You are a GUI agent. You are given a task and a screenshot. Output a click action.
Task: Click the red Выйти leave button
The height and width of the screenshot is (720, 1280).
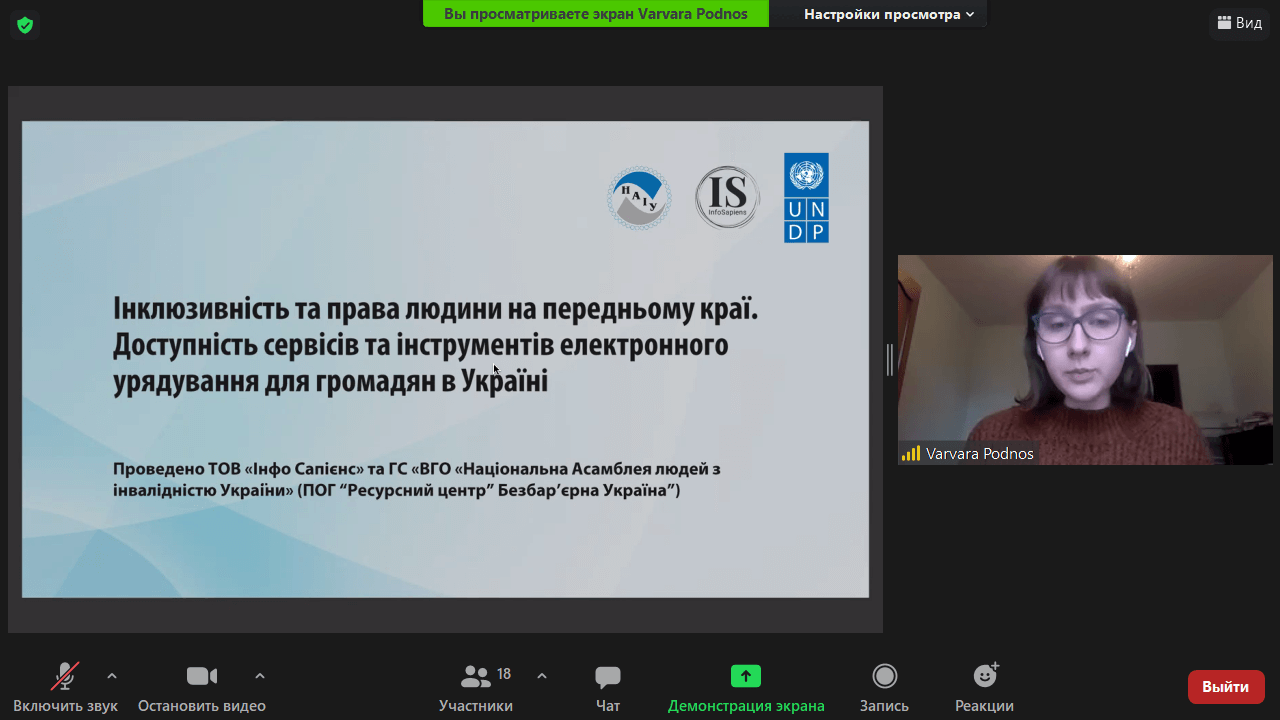pos(1225,687)
